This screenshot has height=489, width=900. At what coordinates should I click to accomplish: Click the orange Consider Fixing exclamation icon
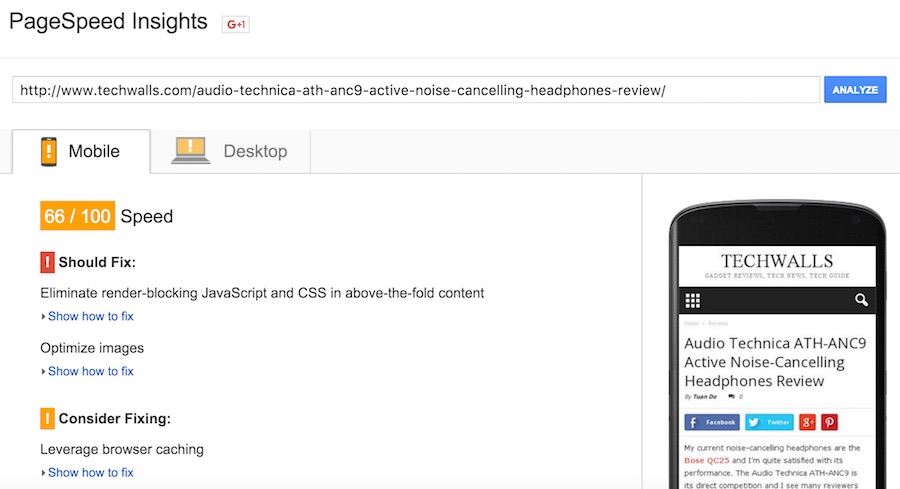[x=47, y=418]
